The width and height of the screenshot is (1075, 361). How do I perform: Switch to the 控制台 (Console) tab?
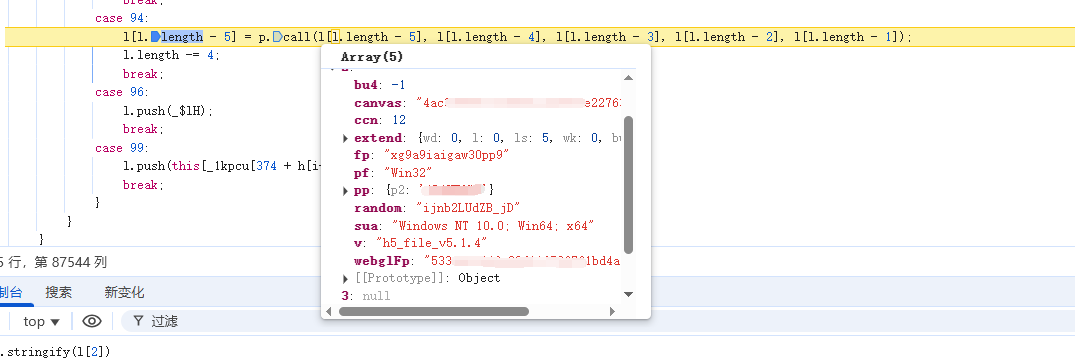click(11, 292)
